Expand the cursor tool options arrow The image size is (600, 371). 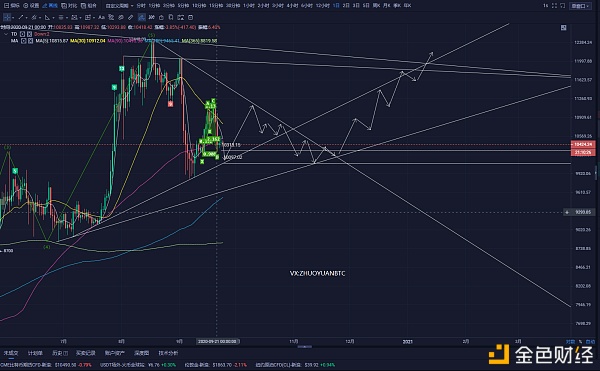click(x=13, y=18)
